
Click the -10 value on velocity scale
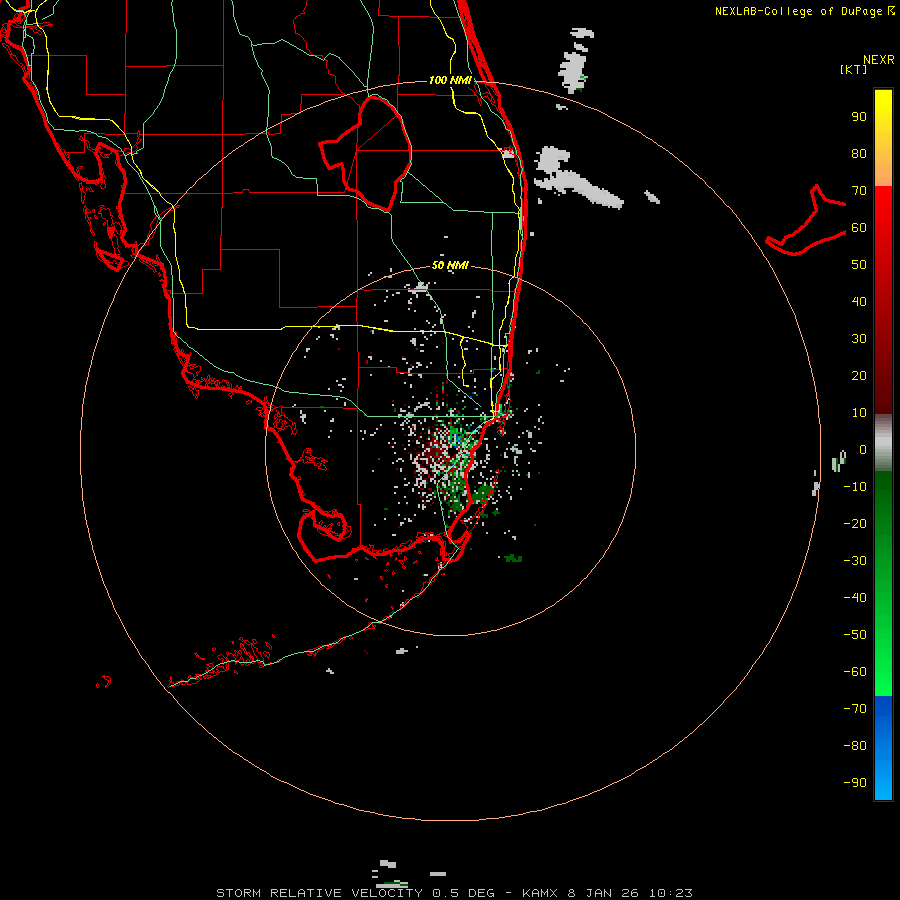point(855,487)
